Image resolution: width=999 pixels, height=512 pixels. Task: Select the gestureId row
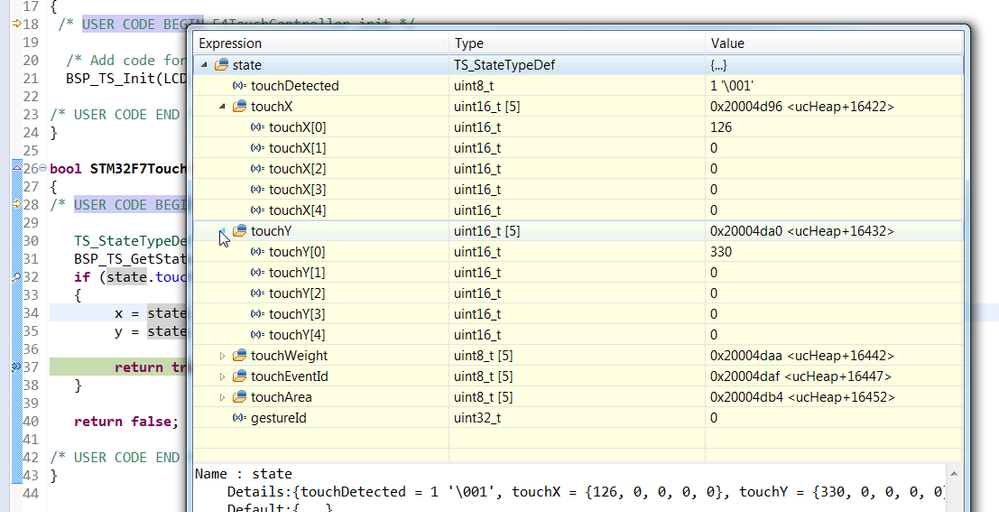pos(579,418)
